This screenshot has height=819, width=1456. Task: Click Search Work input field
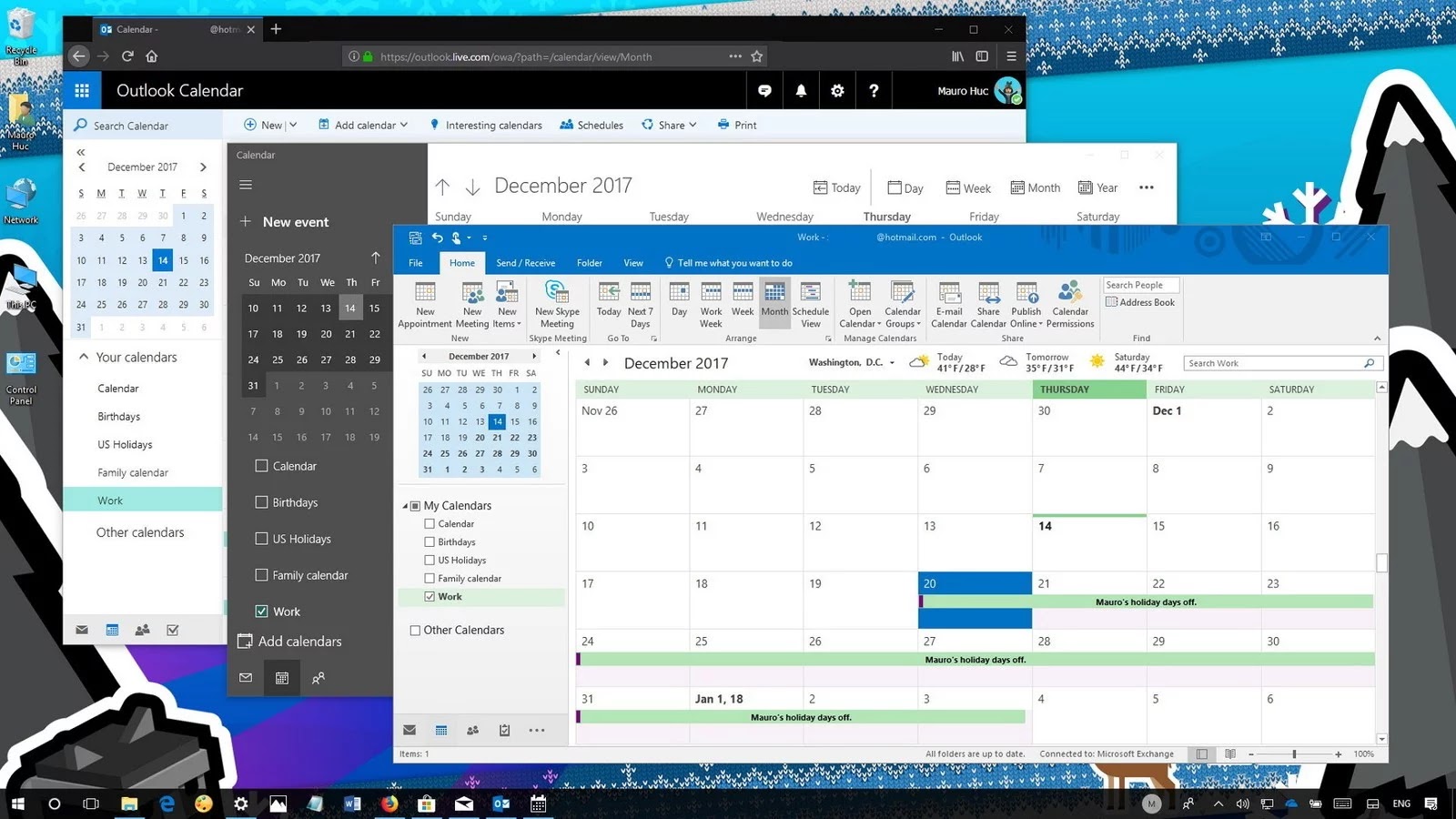click(x=1282, y=363)
